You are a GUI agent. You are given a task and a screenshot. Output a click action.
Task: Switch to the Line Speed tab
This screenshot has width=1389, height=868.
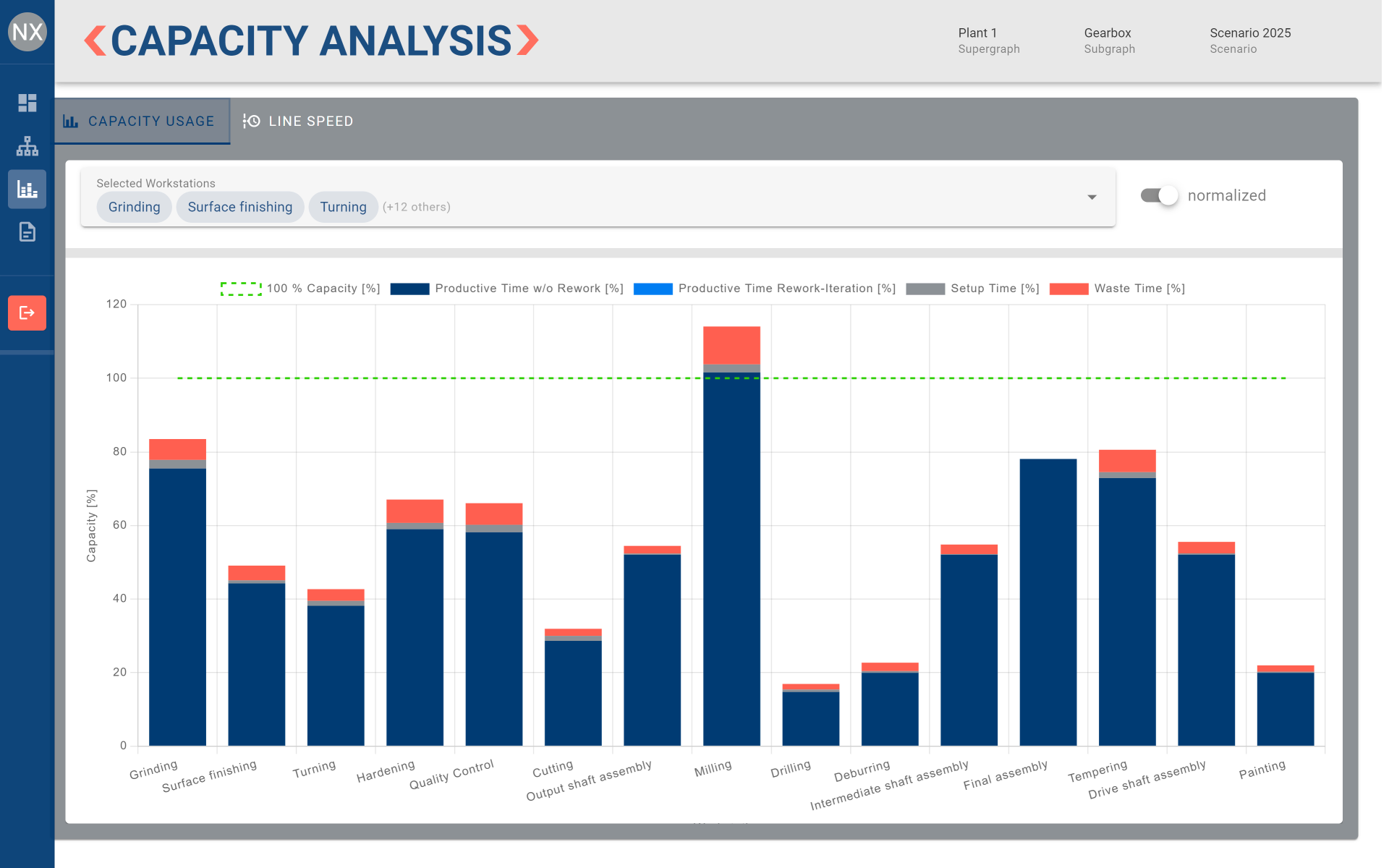299,122
